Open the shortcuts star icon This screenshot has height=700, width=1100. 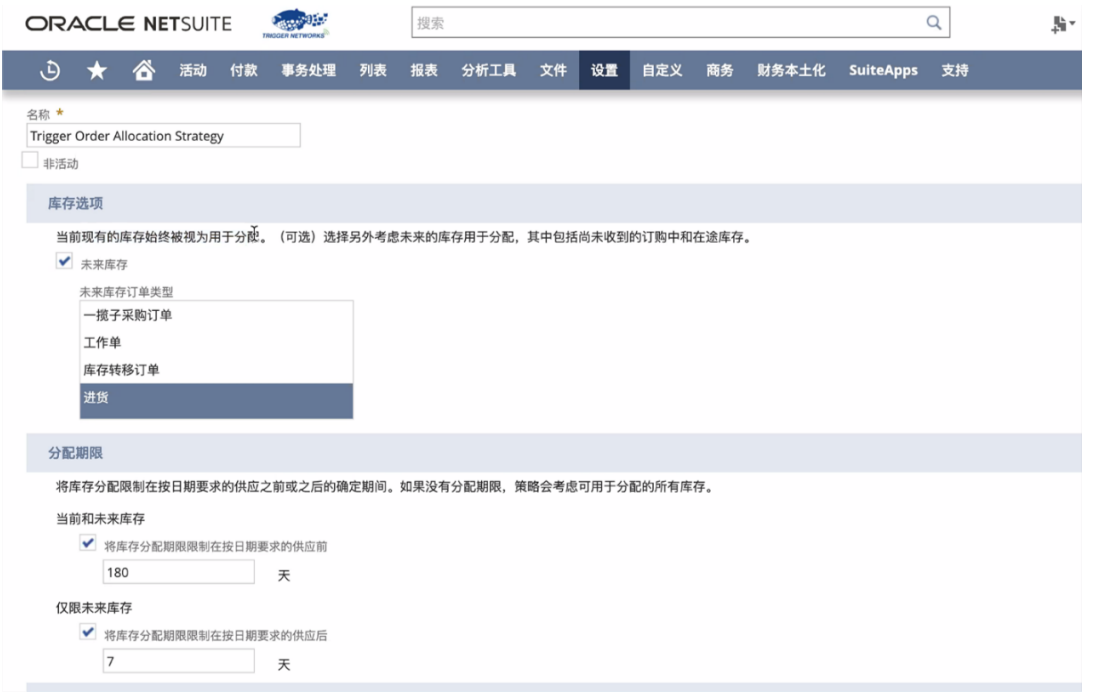tap(97, 70)
